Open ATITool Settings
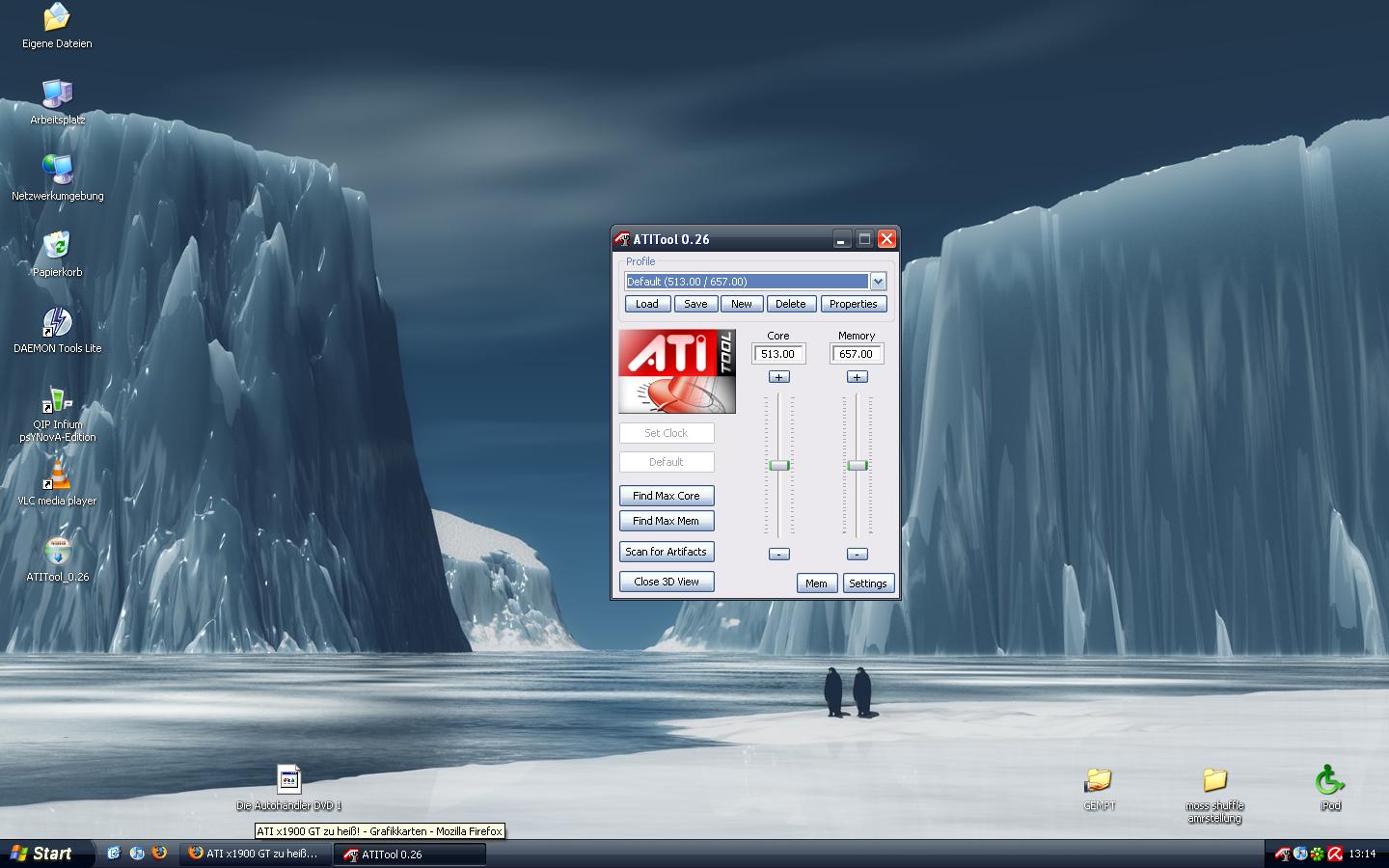The height and width of the screenshot is (868, 1389). [868, 583]
